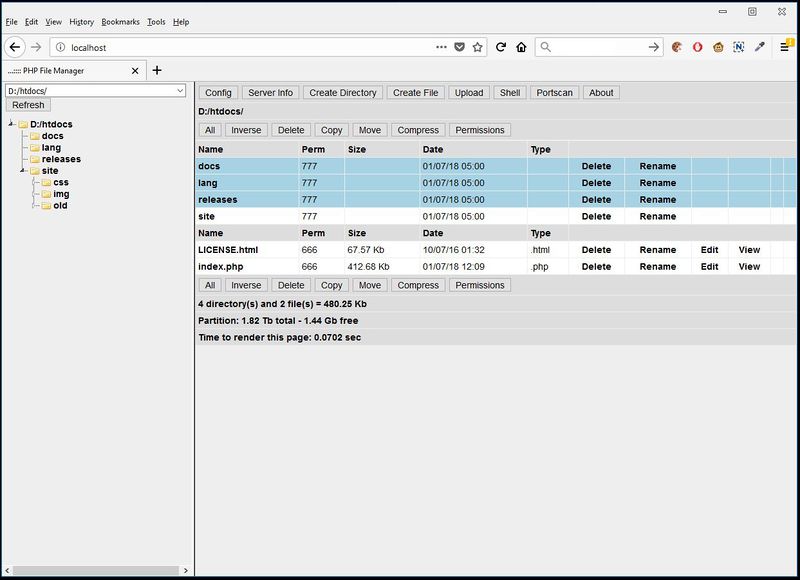Click the docs folder icon in tree
The width and height of the screenshot is (800, 580).
[35, 136]
